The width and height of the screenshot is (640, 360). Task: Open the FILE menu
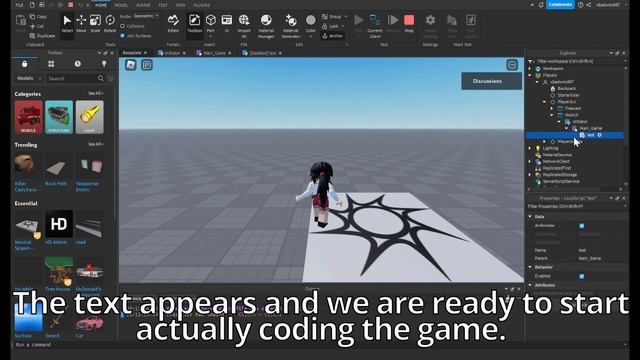(19, 5)
